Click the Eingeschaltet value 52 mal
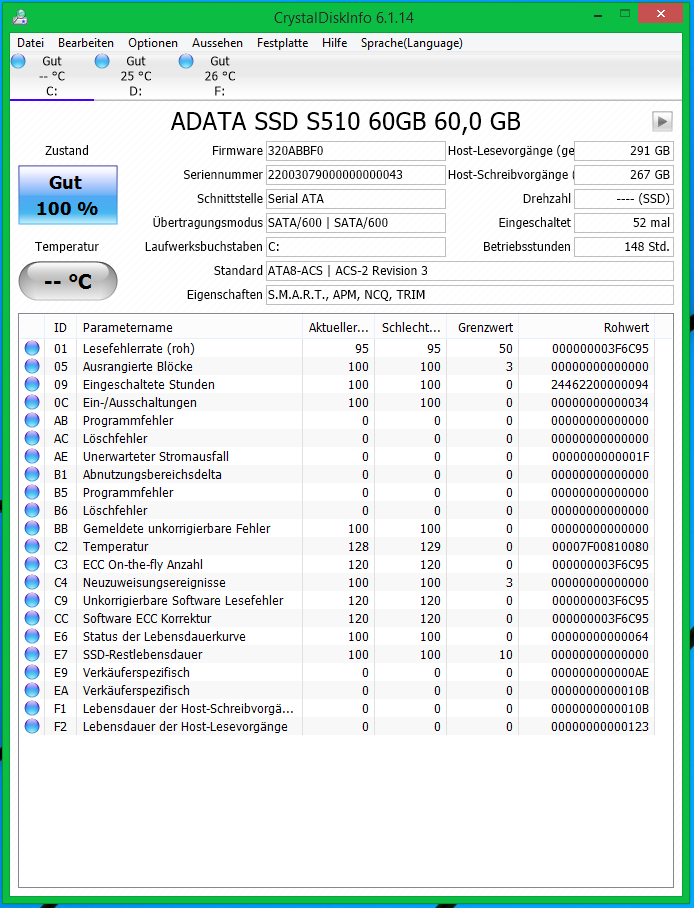The image size is (694, 908). point(623,223)
